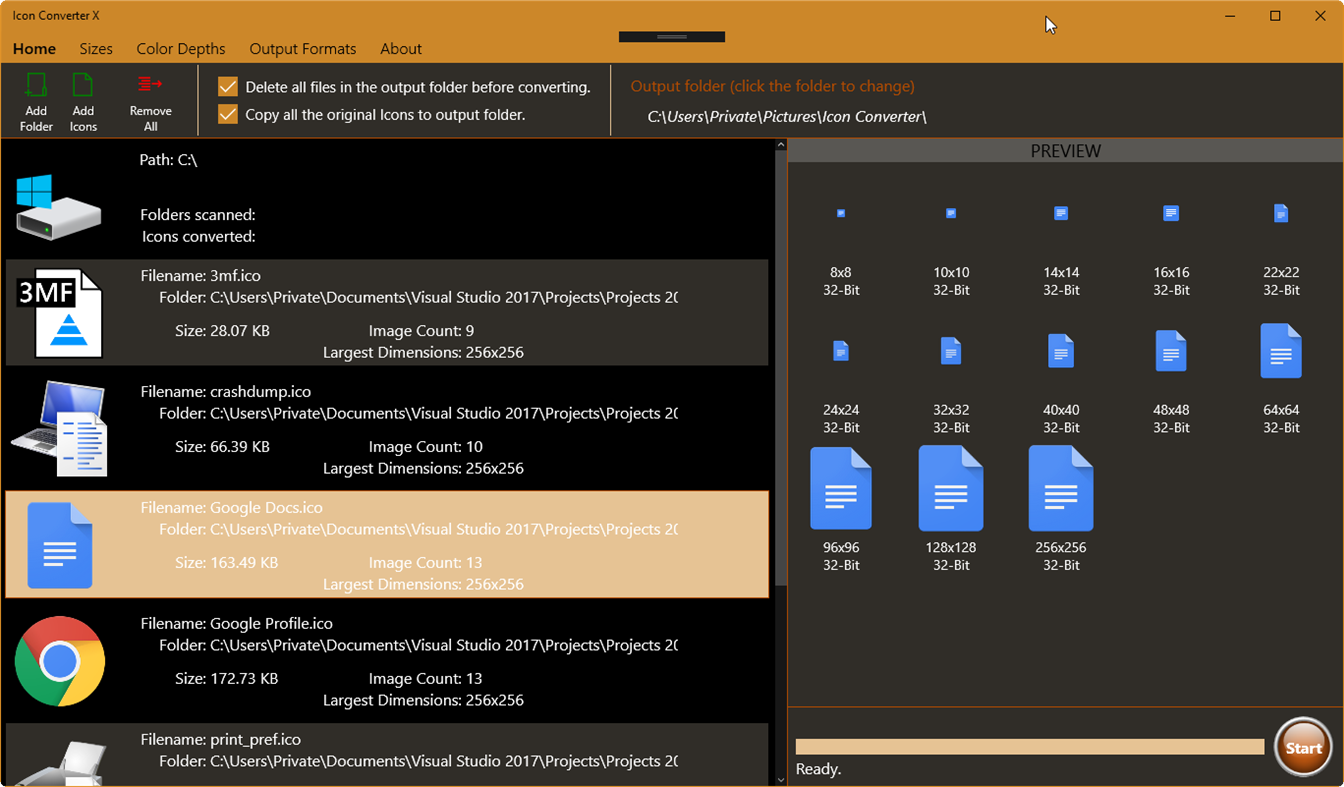The width and height of the screenshot is (1344, 787).
Task: Click the 3MF file icon thumbnail
Action: (60, 313)
